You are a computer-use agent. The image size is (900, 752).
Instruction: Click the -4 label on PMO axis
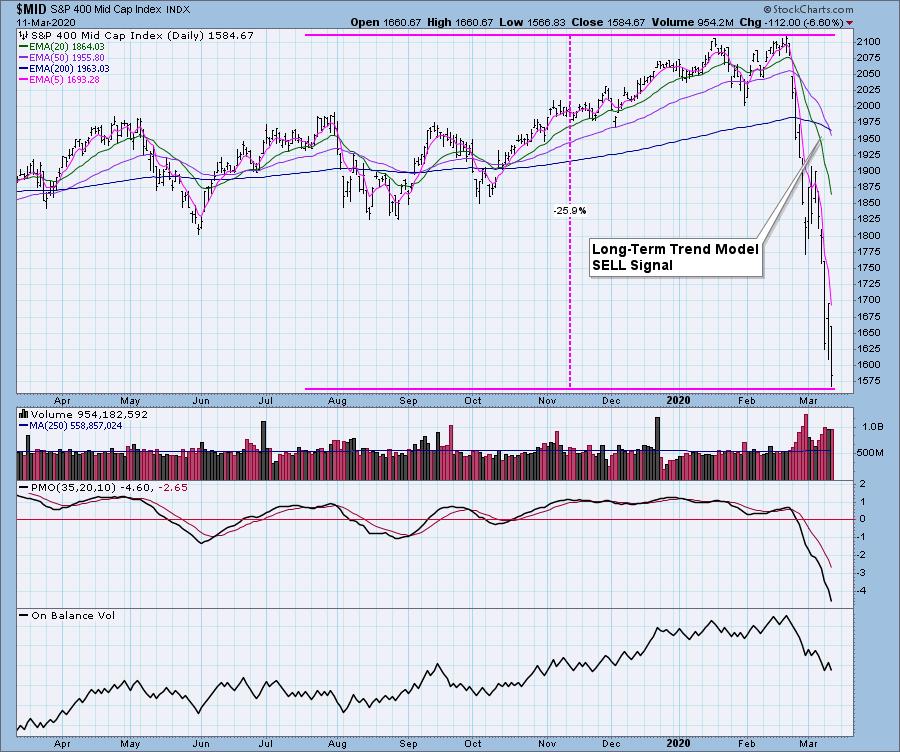pyautogui.click(x=862, y=591)
